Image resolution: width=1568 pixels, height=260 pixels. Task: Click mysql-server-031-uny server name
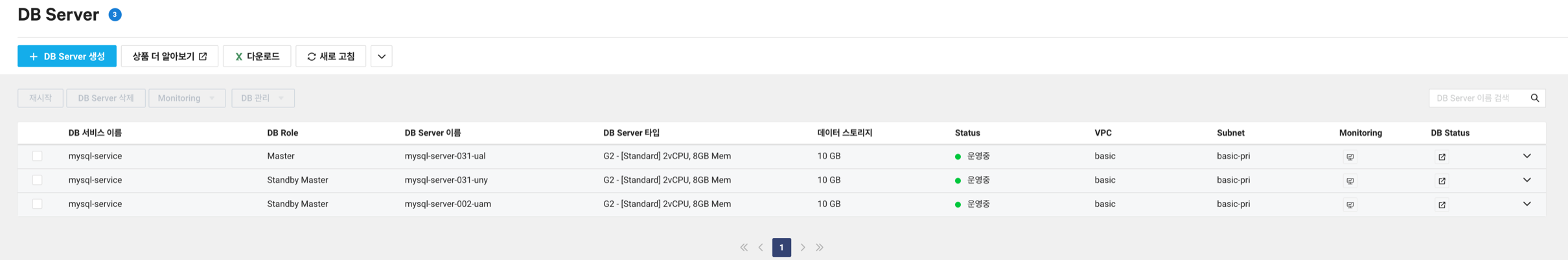point(446,180)
